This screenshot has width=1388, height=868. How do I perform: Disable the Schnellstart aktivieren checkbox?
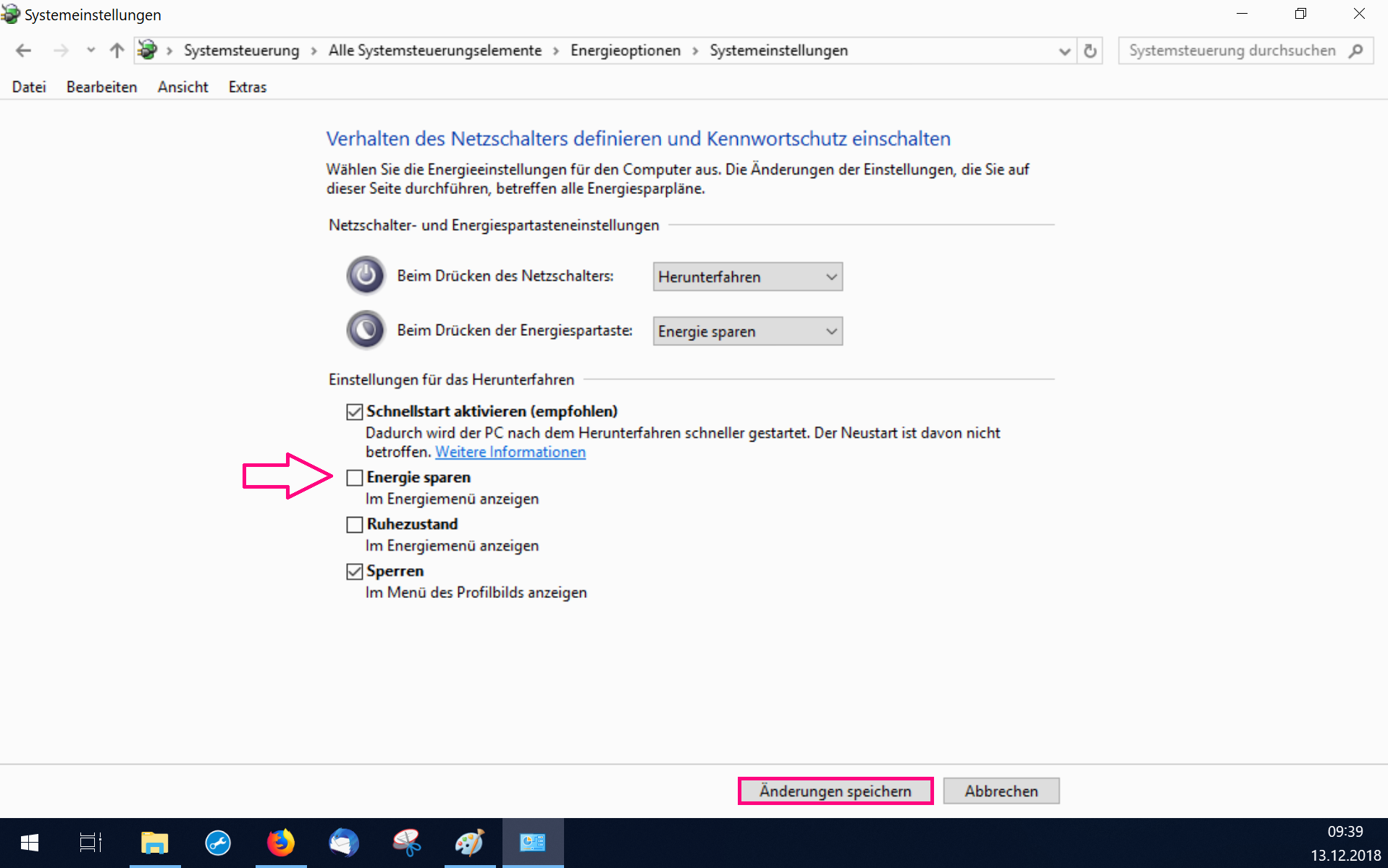tap(354, 412)
